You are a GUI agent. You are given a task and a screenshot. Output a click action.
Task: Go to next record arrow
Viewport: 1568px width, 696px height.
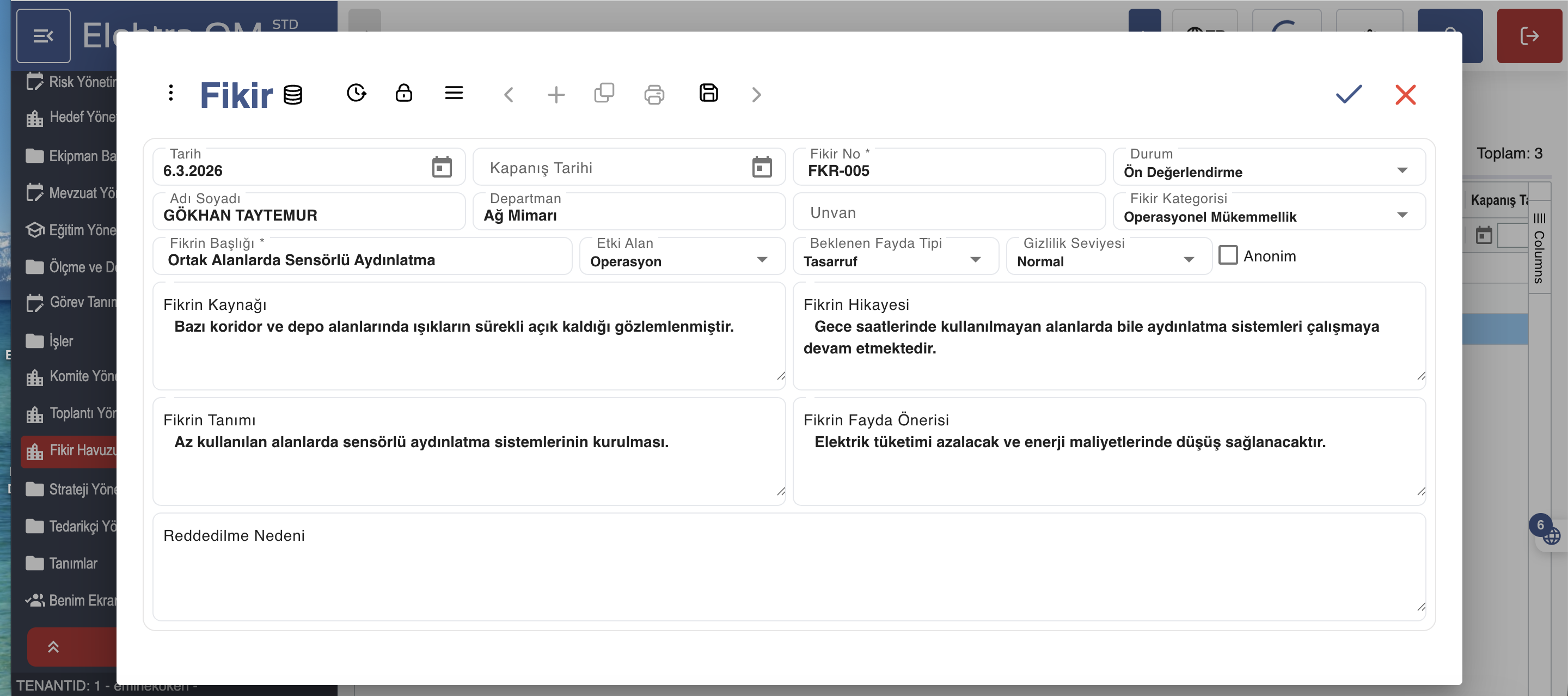click(756, 94)
